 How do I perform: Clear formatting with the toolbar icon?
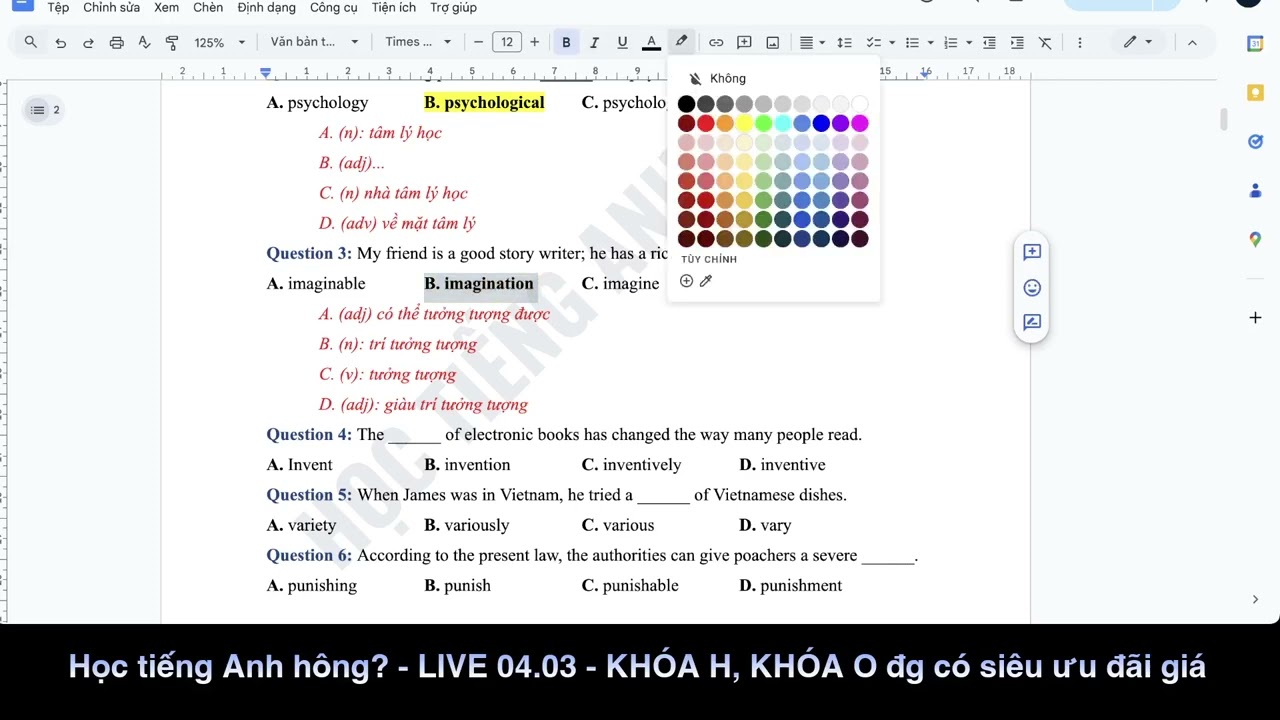1045,42
